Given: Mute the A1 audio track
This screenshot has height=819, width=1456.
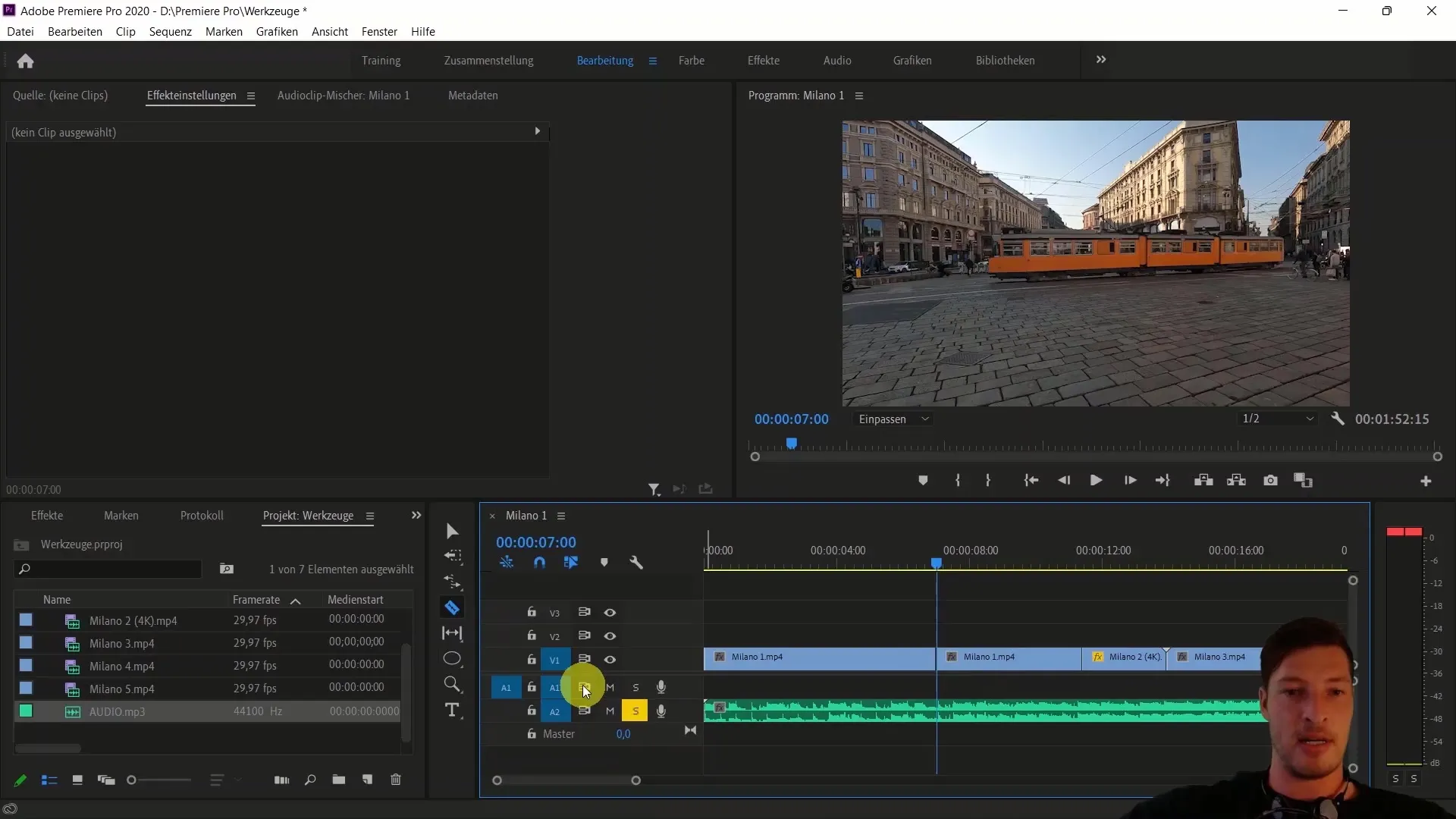Looking at the screenshot, I should click(609, 687).
